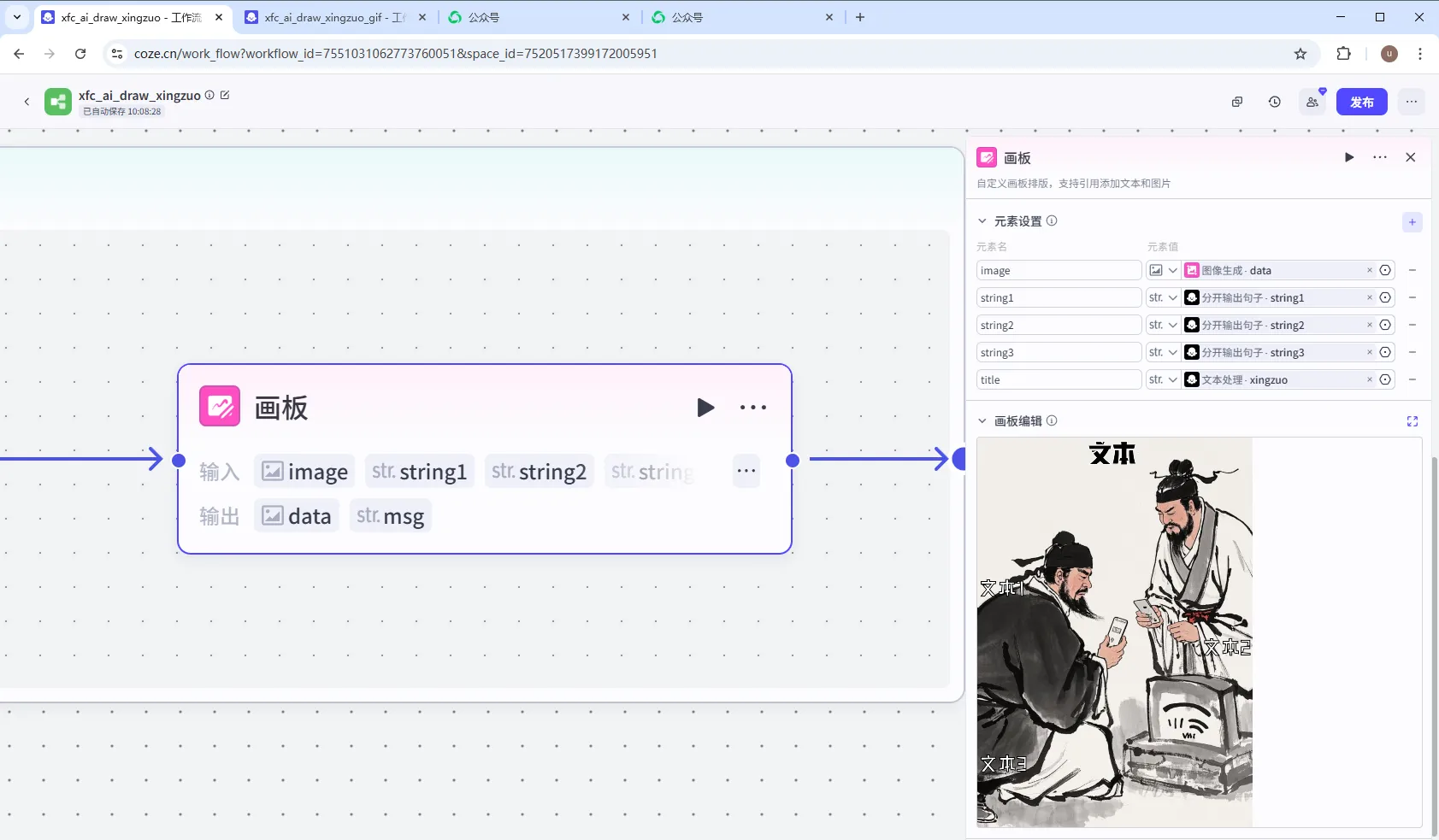
Task: Click the string3 element name field
Action: tap(1059, 352)
